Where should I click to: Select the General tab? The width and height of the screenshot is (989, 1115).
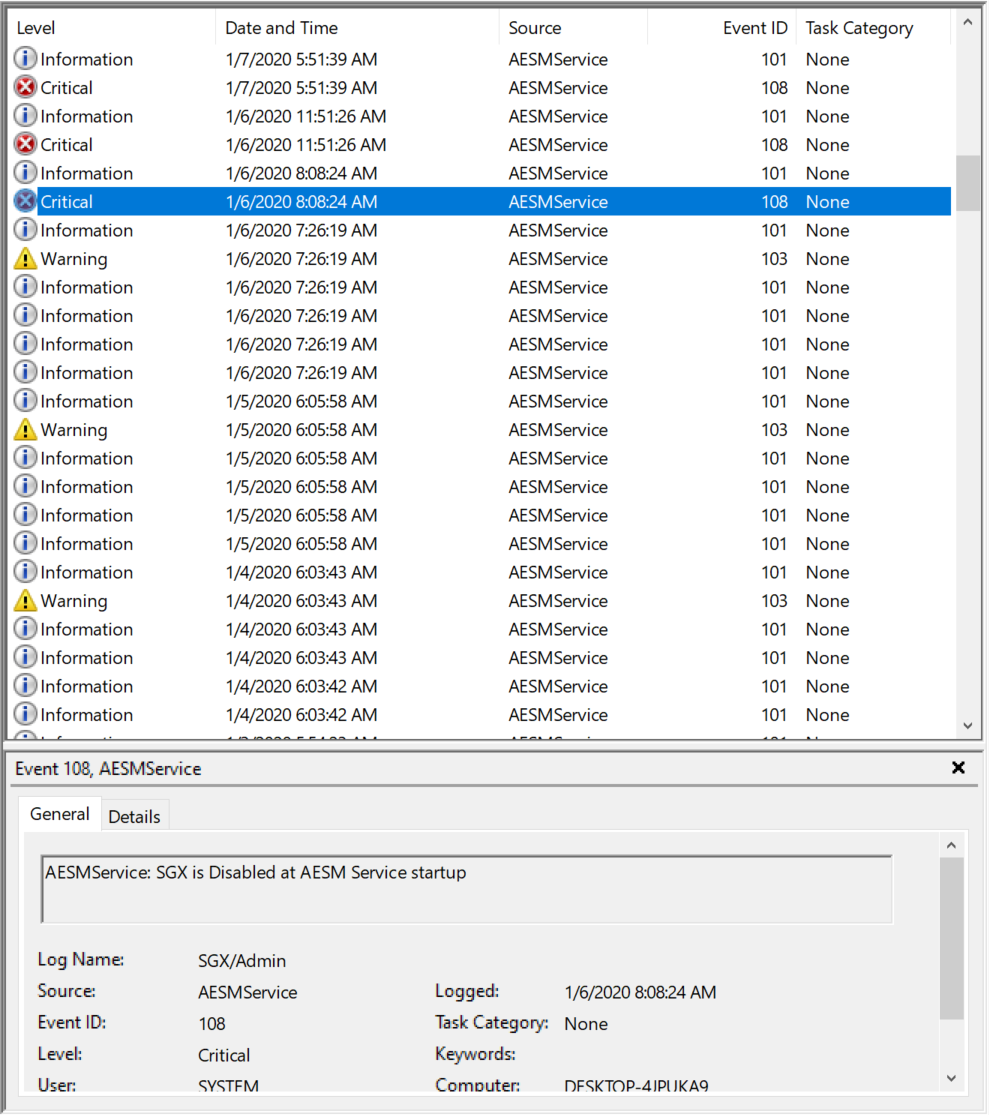(x=60, y=814)
